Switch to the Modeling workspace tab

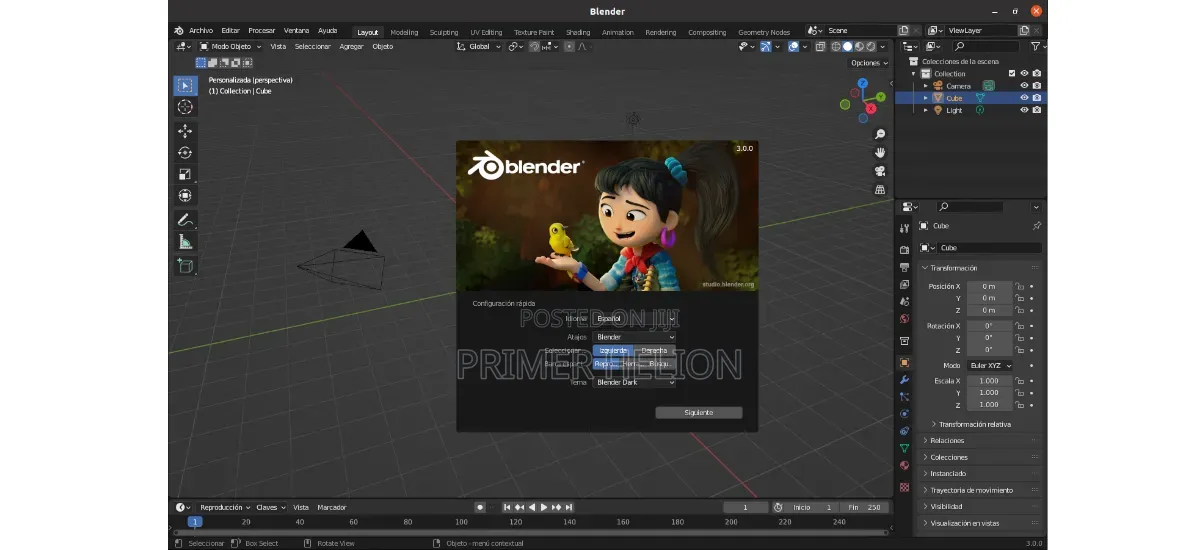click(x=404, y=32)
